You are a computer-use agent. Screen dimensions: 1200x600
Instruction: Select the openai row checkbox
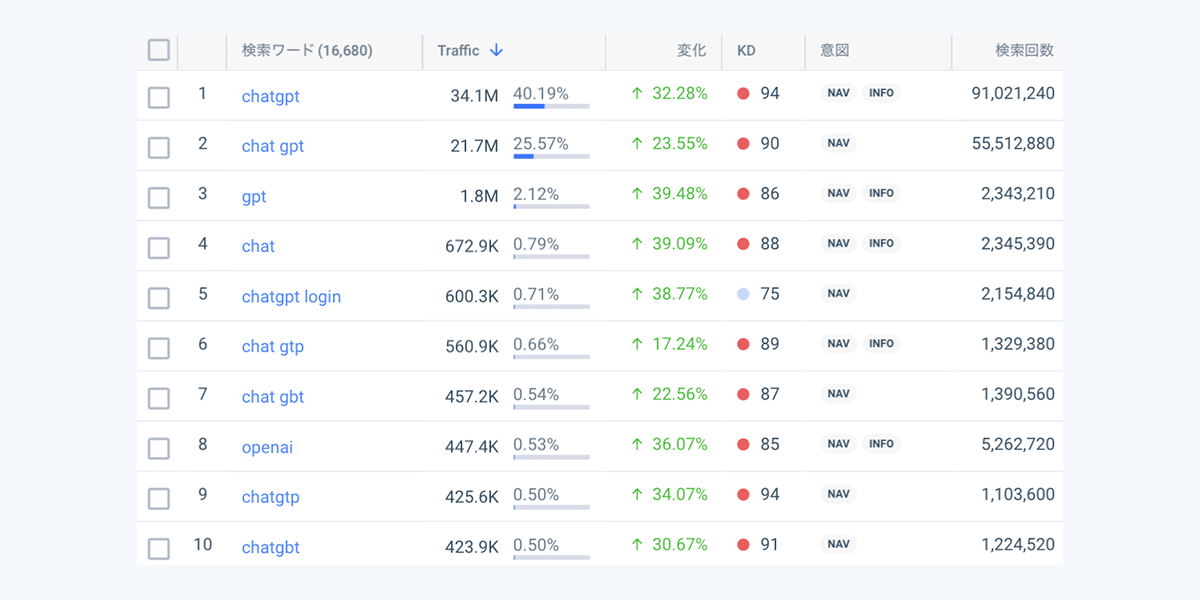[159, 447]
